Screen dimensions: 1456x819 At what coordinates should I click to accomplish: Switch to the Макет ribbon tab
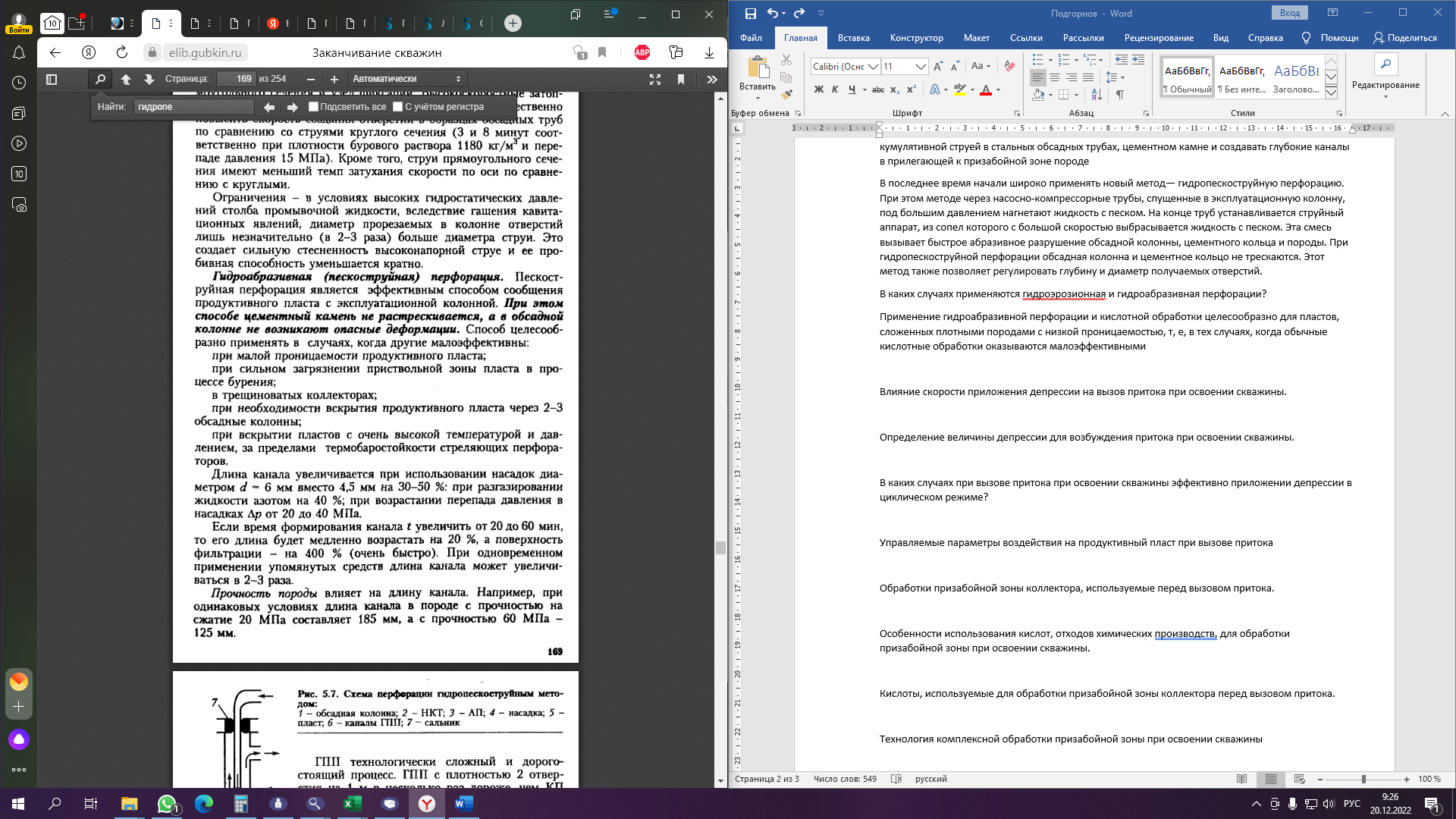tap(976, 38)
